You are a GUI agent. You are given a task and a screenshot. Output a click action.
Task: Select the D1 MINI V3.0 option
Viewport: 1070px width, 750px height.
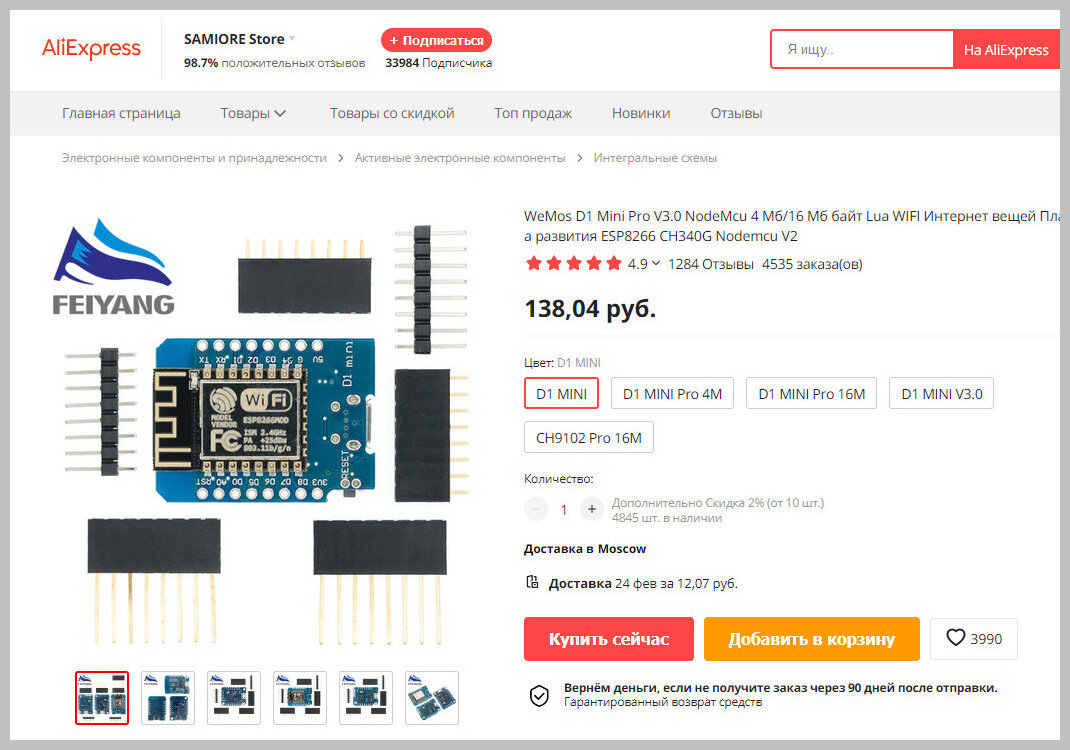click(x=942, y=394)
